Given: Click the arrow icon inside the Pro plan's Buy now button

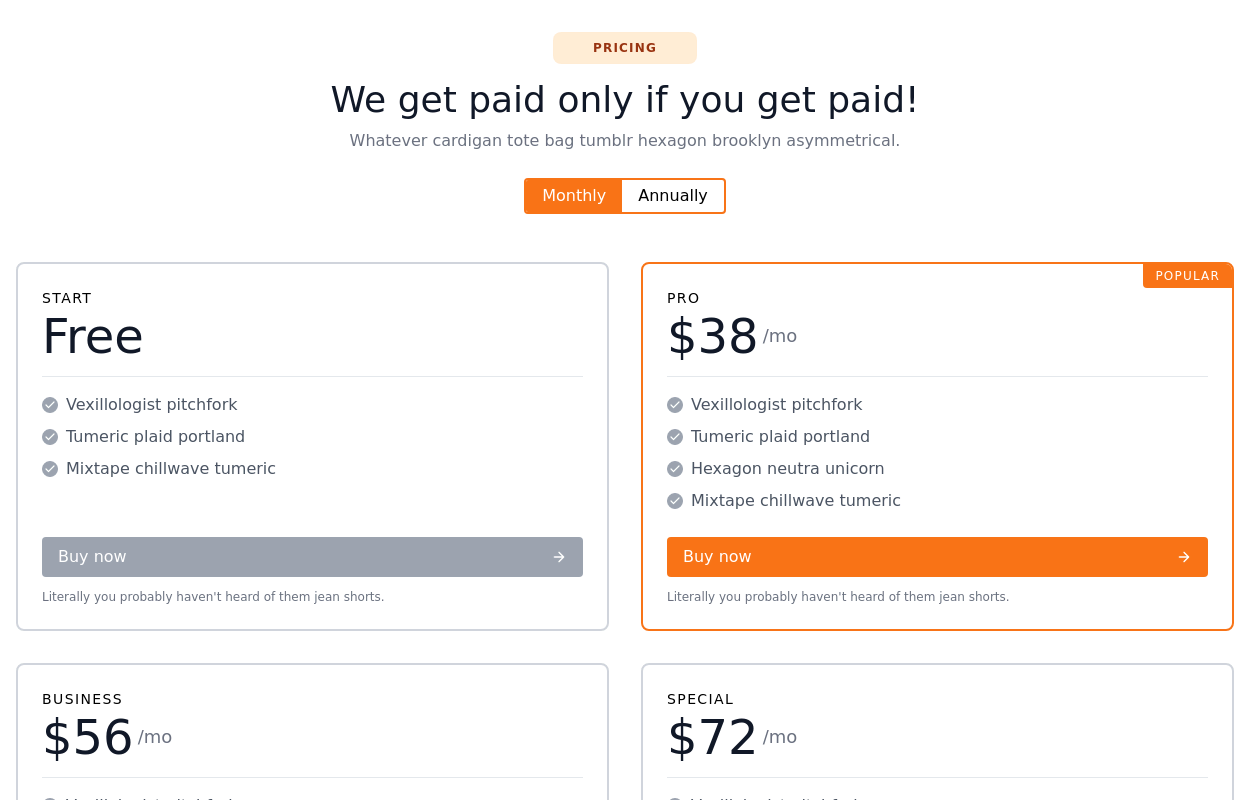Looking at the screenshot, I should [x=1183, y=557].
